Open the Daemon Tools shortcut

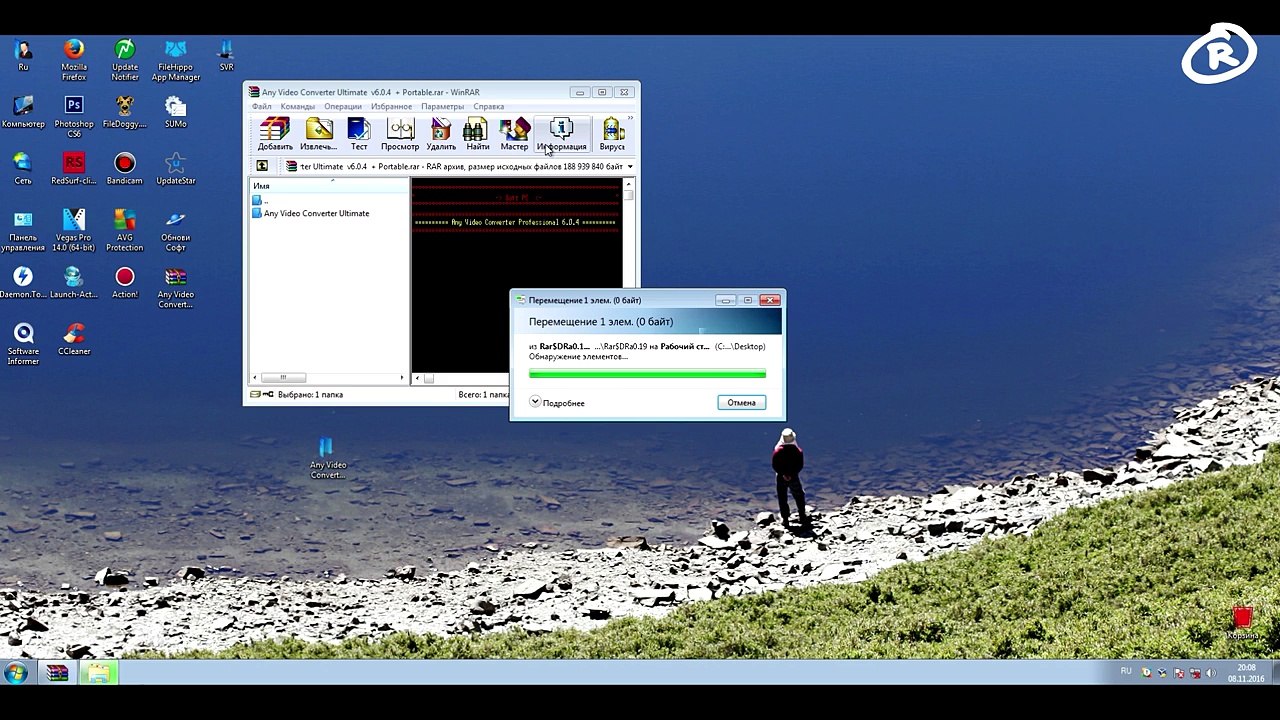coord(23,283)
